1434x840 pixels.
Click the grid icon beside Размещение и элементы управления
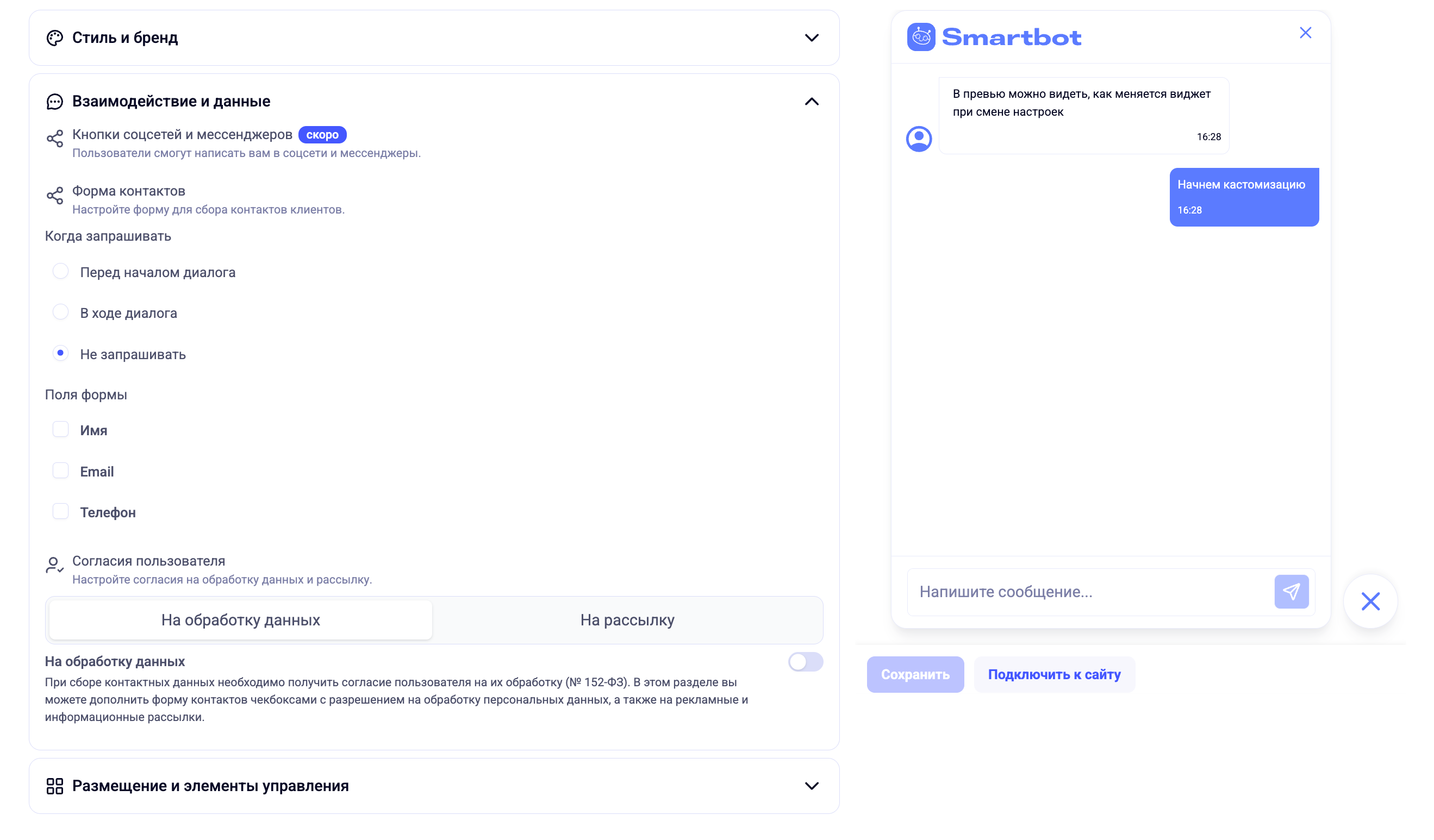[54, 786]
